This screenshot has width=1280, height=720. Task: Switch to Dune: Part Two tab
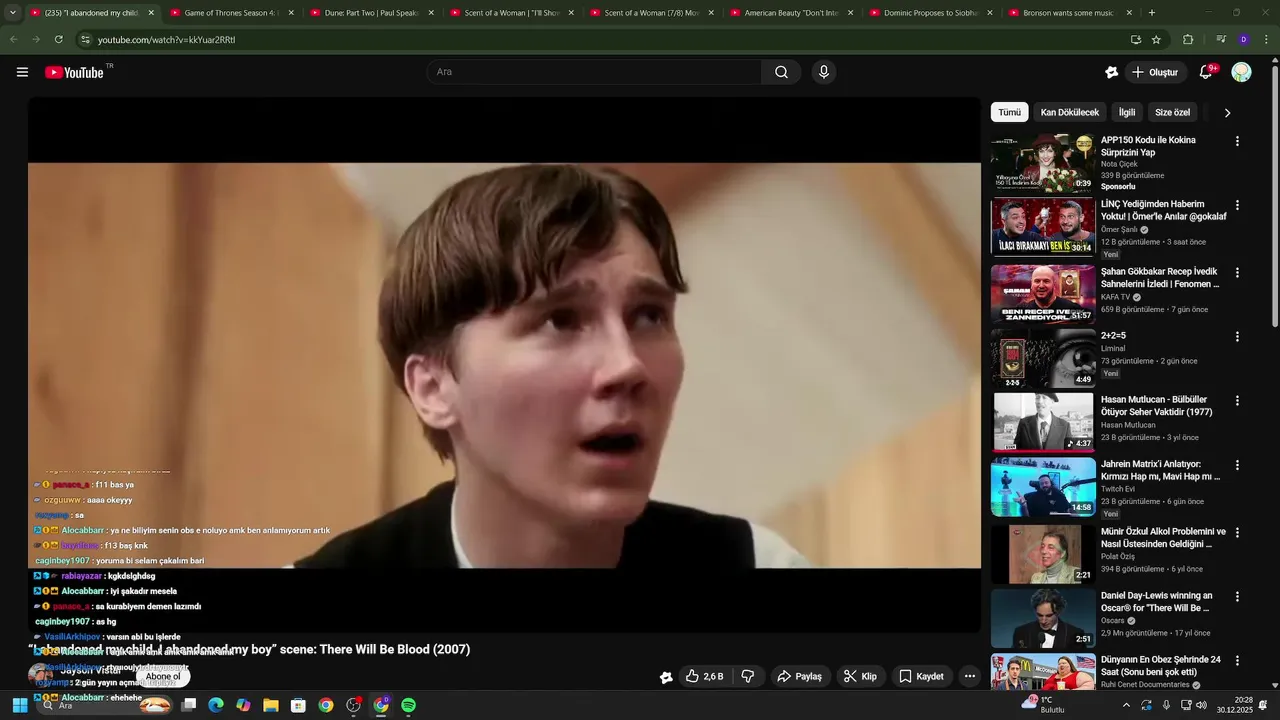371,13
